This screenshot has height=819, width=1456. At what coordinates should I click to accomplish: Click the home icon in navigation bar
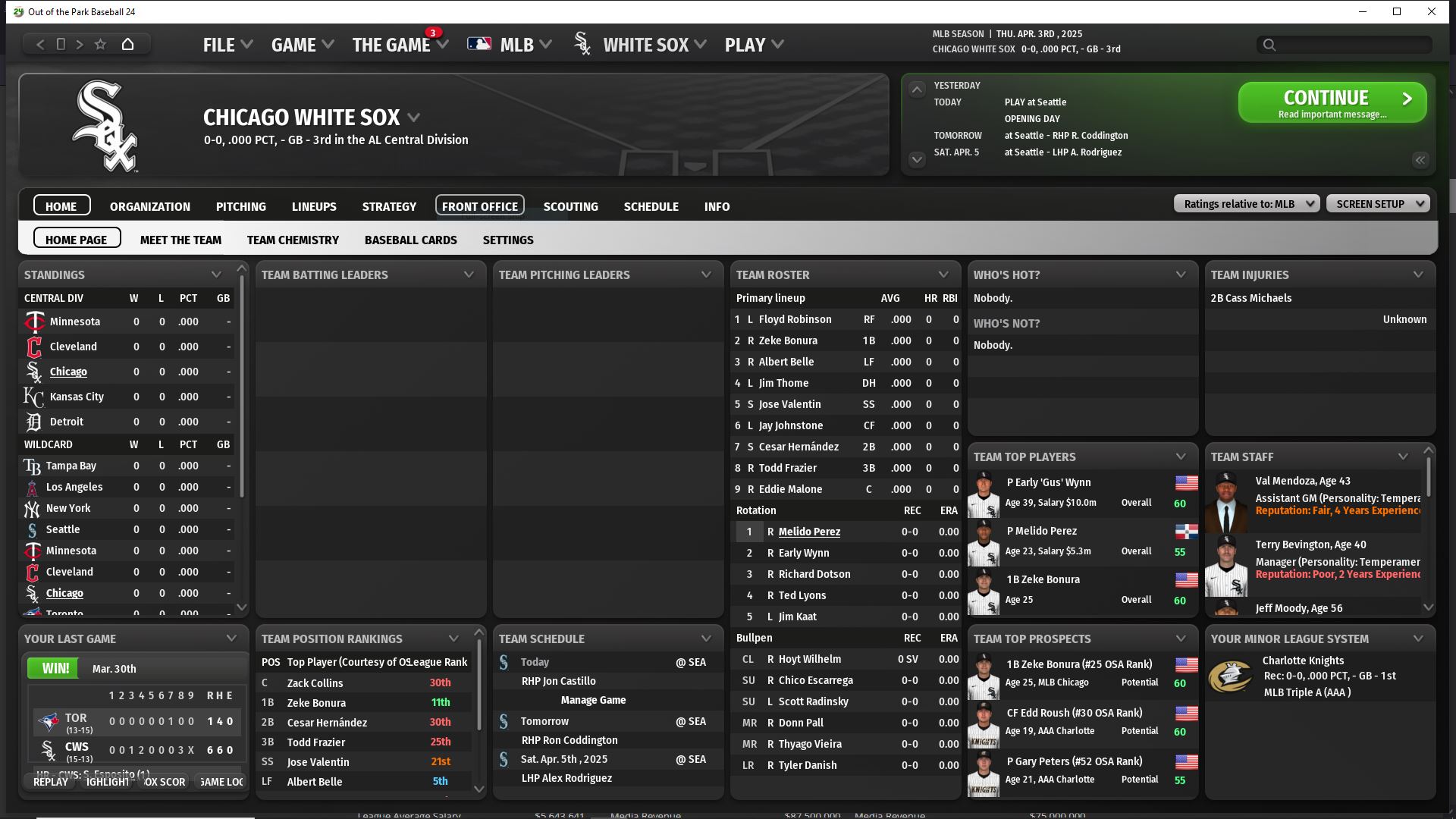click(127, 44)
